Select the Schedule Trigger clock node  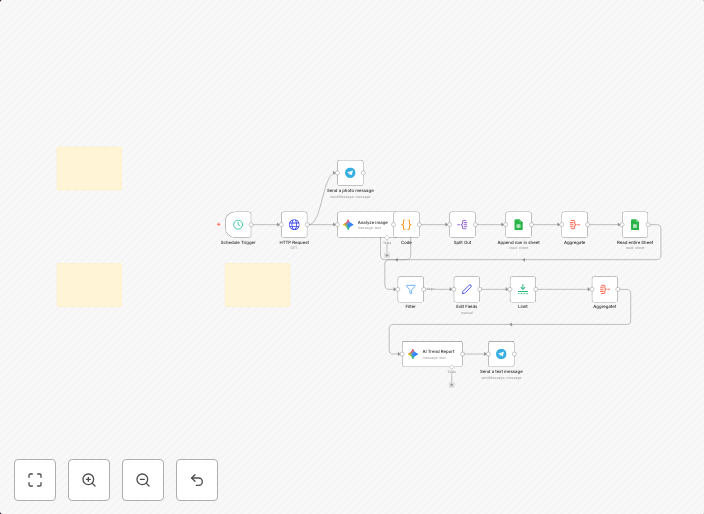[238, 225]
